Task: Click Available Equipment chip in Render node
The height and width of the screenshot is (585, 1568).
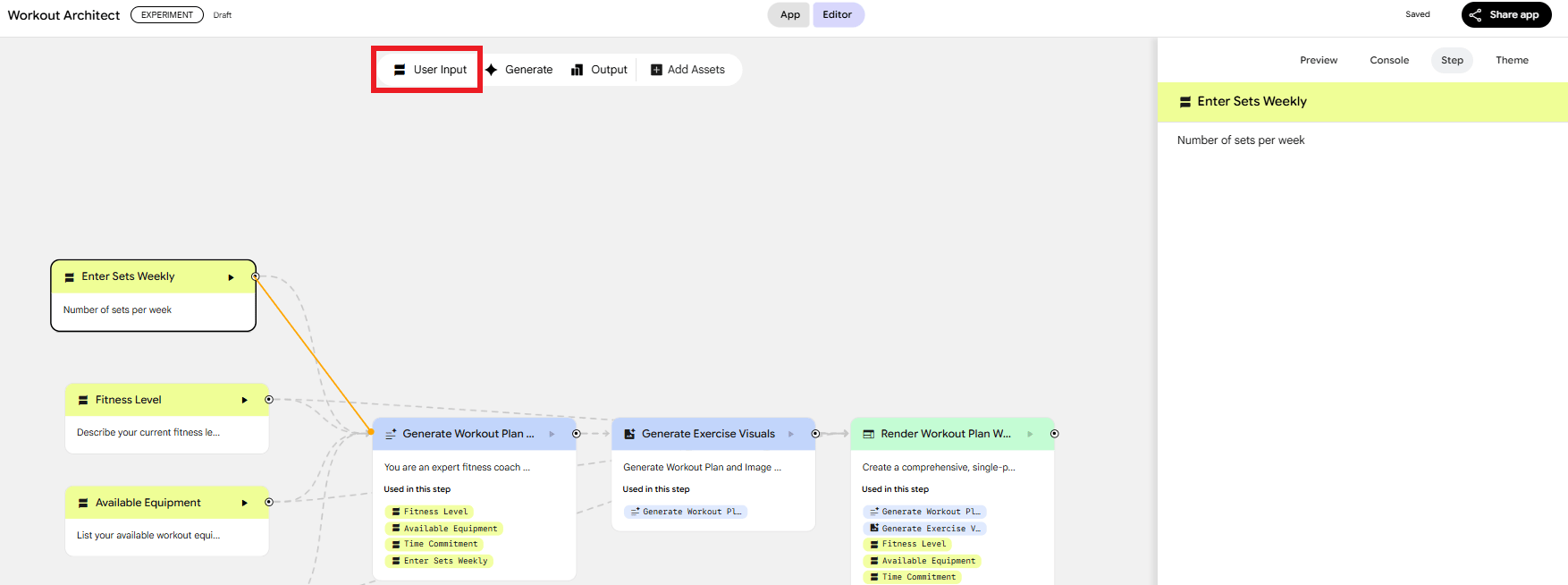Action: (922, 561)
